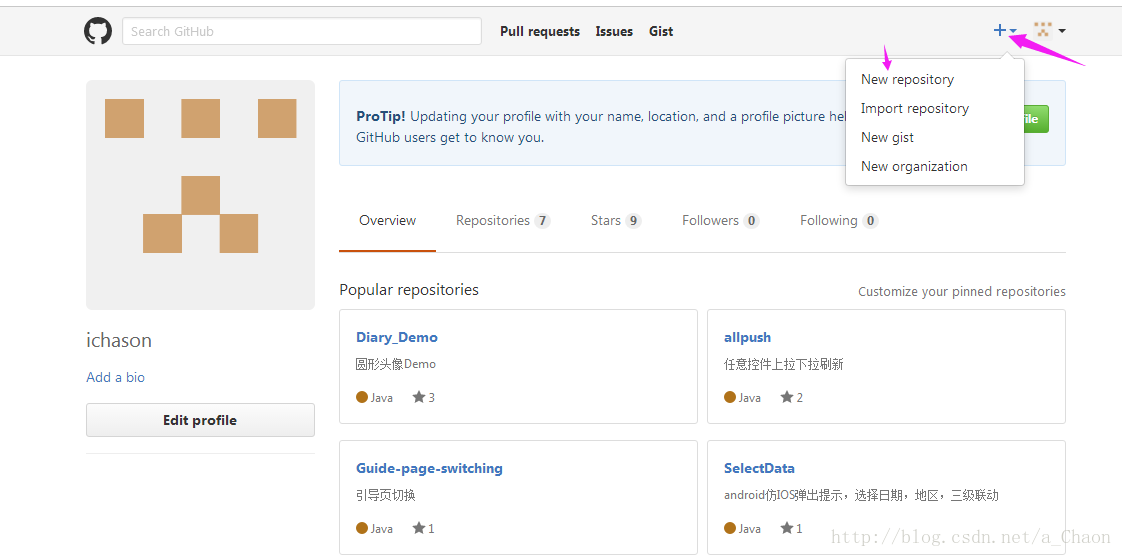
Task: Select New repository from the menu
Action: [907, 79]
